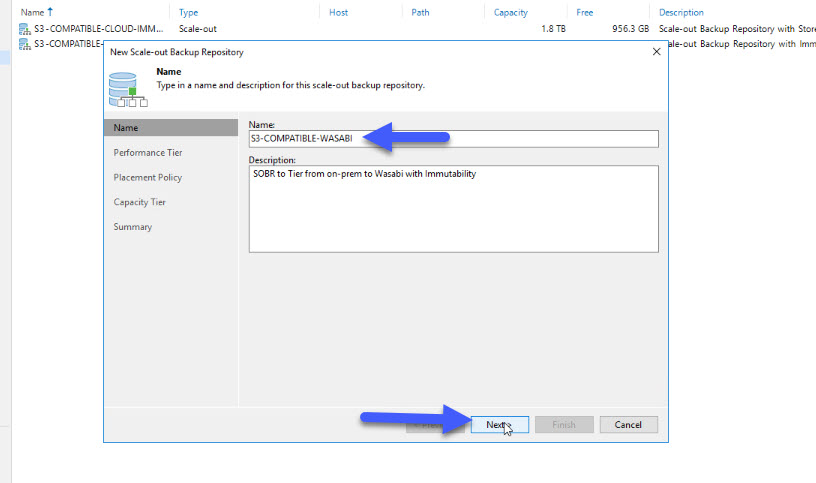
Task: Click the disabled Finish button
Action: pos(564,425)
